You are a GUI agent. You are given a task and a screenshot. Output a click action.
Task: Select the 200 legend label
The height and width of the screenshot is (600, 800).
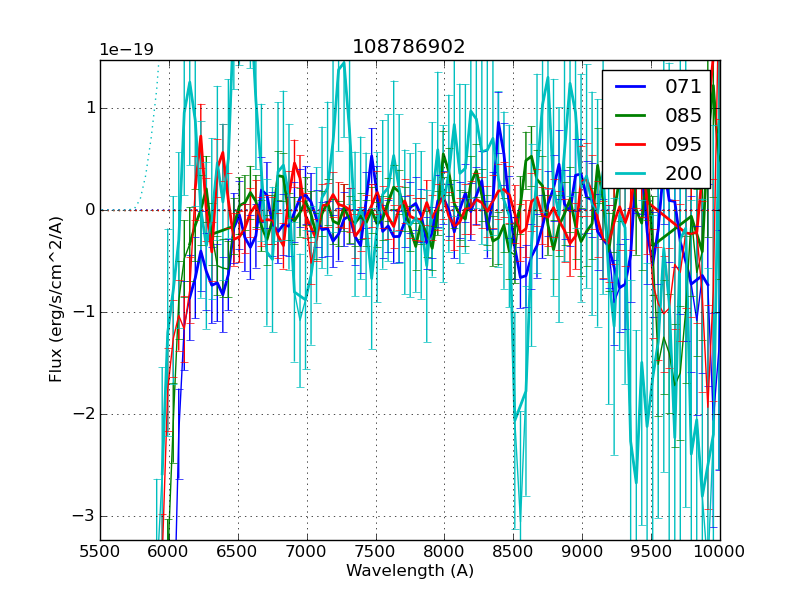click(683, 173)
